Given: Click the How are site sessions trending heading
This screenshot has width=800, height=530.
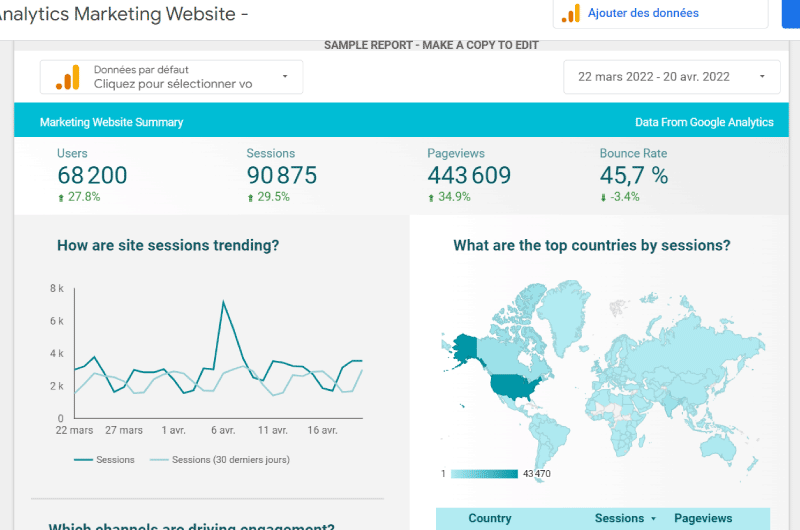Looking at the screenshot, I should [x=168, y=245].
